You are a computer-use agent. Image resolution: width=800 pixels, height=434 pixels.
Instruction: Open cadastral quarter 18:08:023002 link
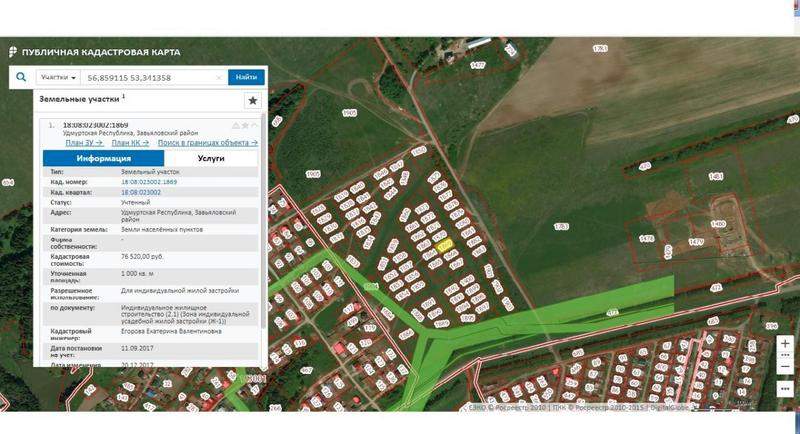[x=141, y=192]
